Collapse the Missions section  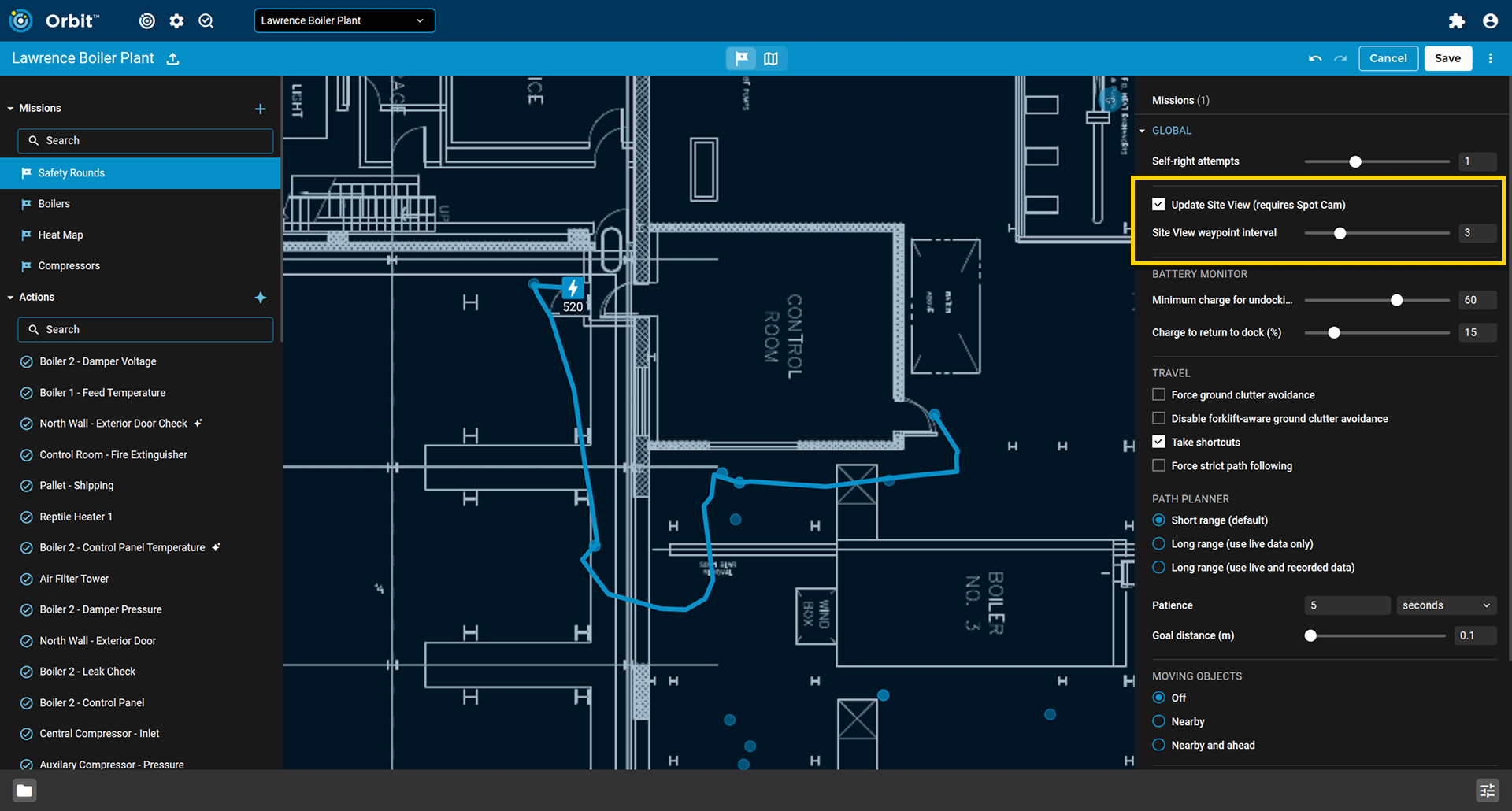[x=10, y=109]
